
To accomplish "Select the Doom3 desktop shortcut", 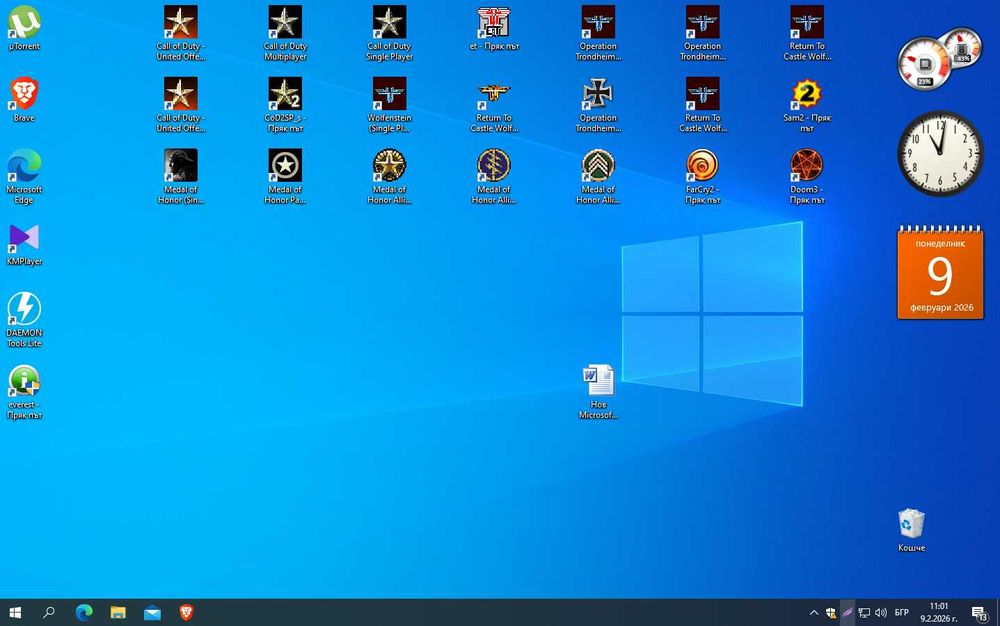I will 807,177.
